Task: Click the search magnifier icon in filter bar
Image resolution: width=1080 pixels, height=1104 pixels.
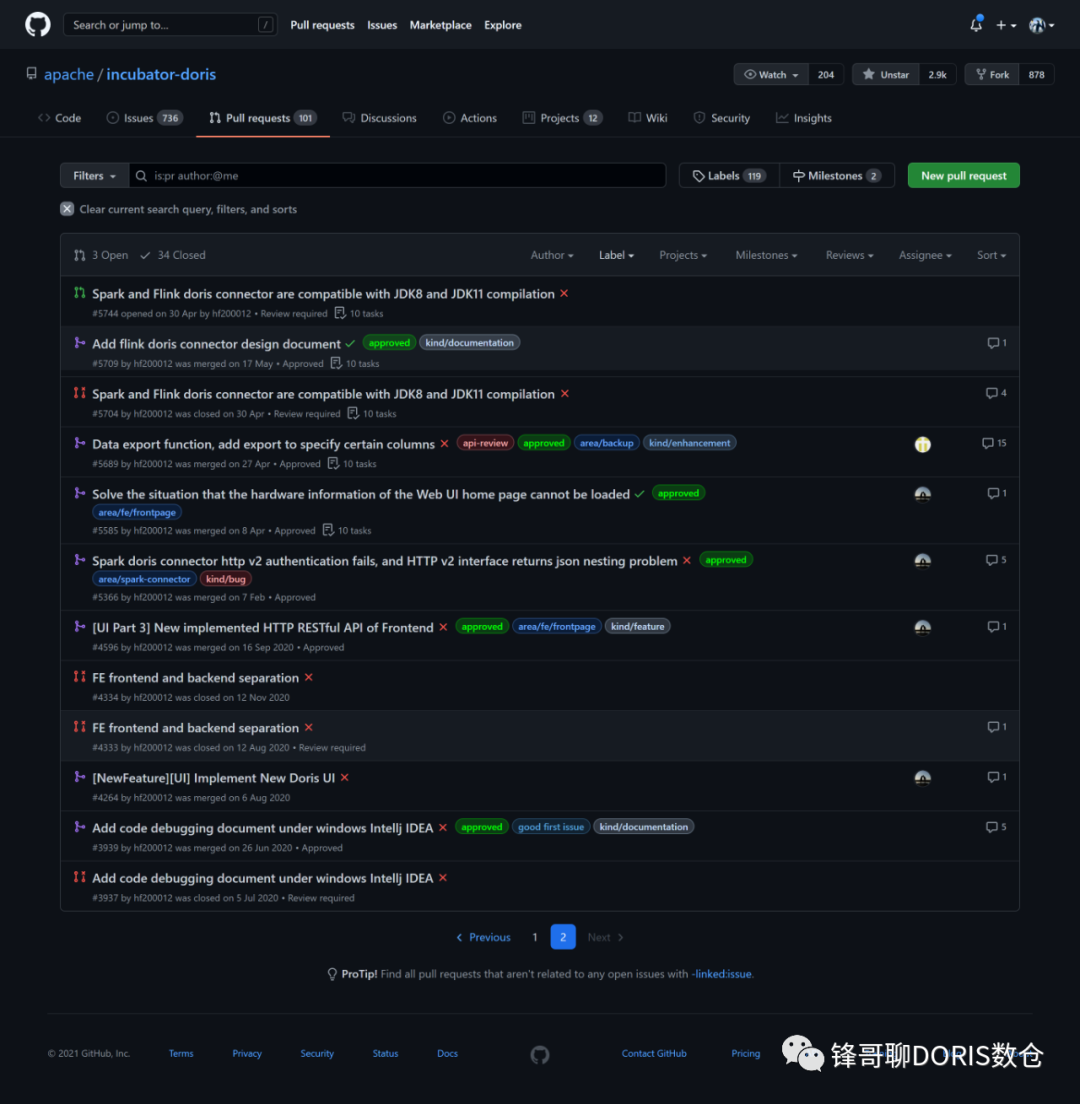Action: [x=141, y=175]
